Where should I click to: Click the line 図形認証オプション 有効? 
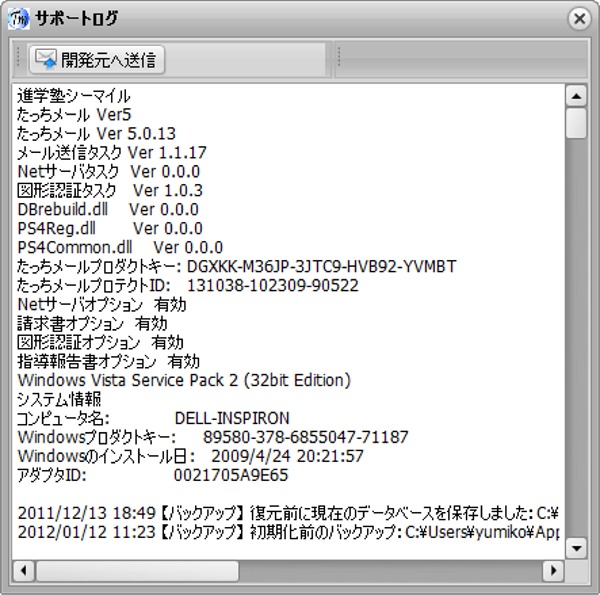pos(100,342)
